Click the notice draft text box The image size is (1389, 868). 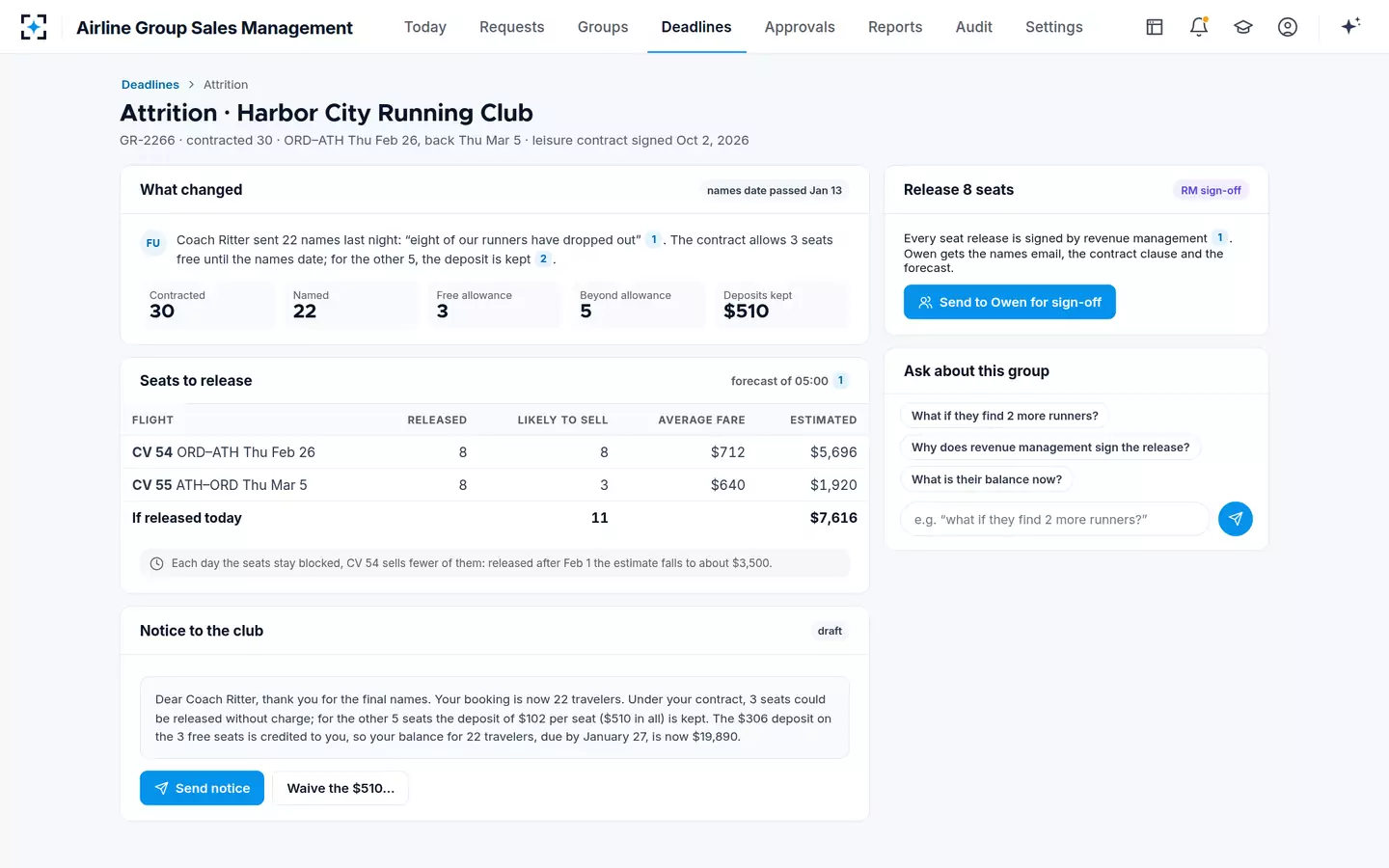point(495,718)
